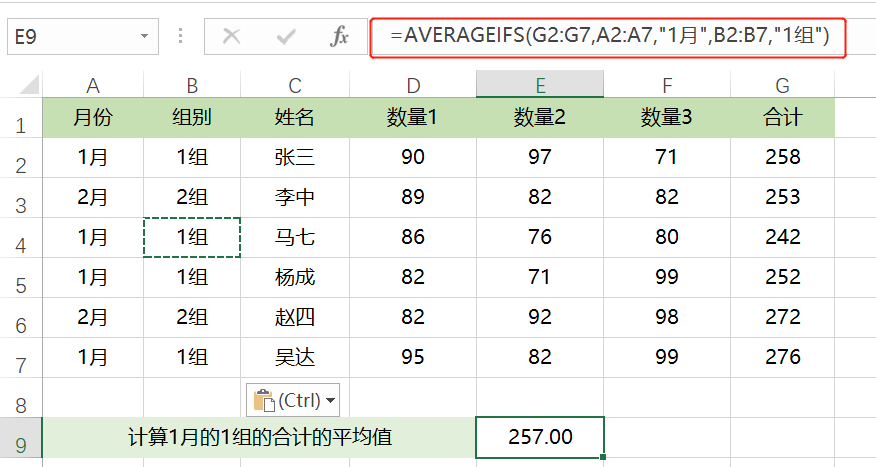This screenshot has height=467, width=876.
Task: Select cell containing name 张三
Action: pyautogui.click(x=295, y=157)
